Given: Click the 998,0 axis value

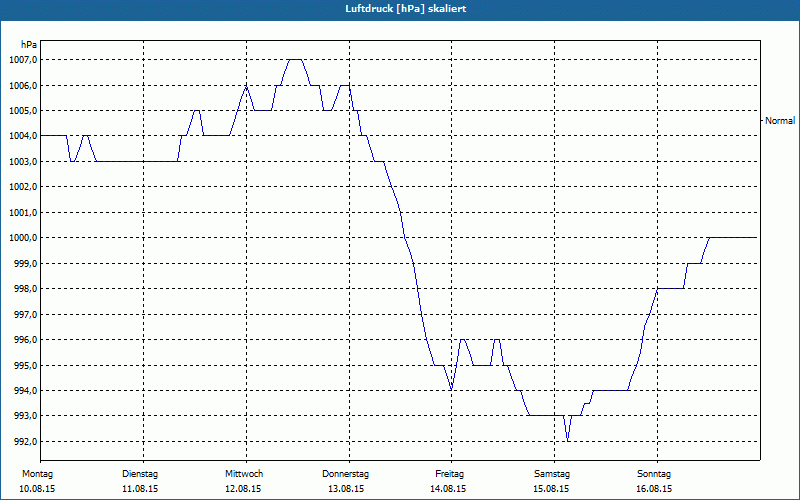Looking at the screenshot, I should point(25,289).
